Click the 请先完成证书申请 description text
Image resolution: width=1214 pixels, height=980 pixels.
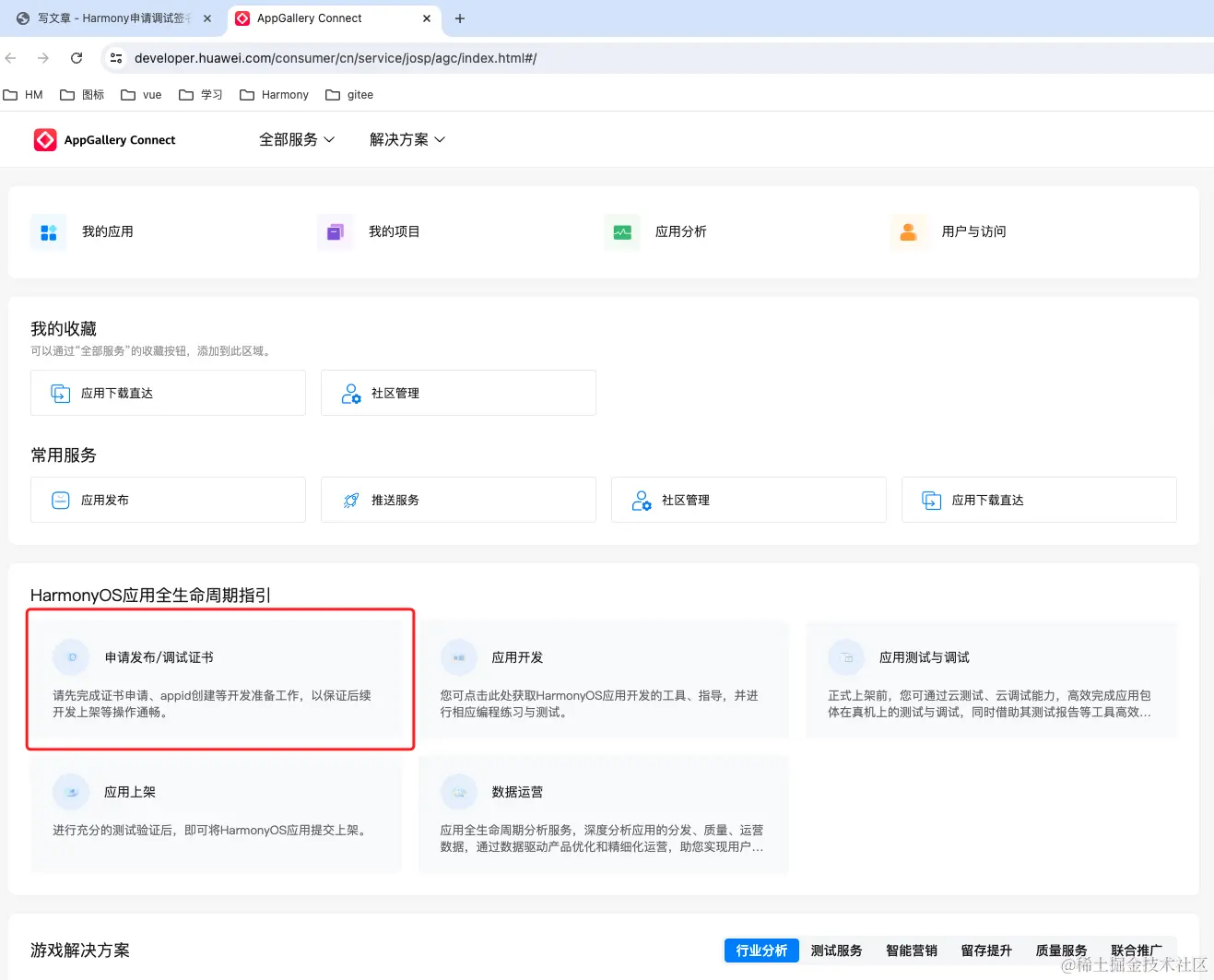tap(212, 703)
